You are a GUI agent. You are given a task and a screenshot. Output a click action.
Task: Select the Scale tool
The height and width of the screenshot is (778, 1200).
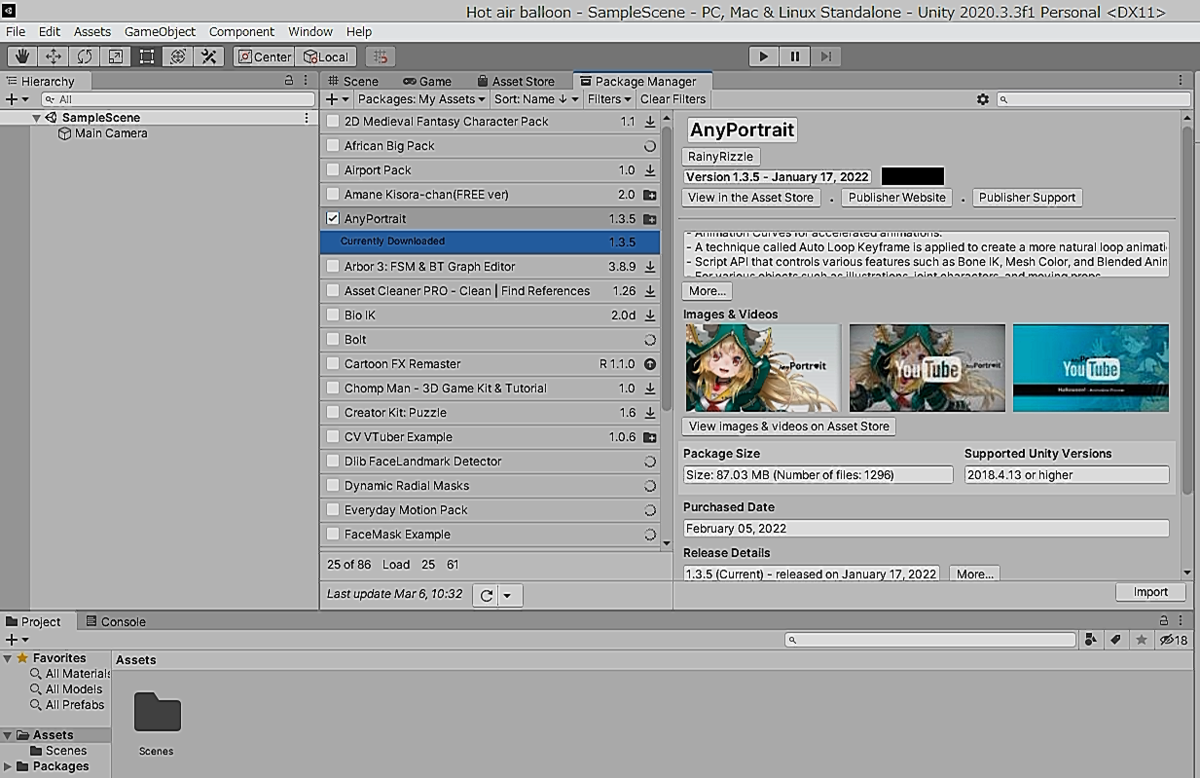tap(115, 57)
